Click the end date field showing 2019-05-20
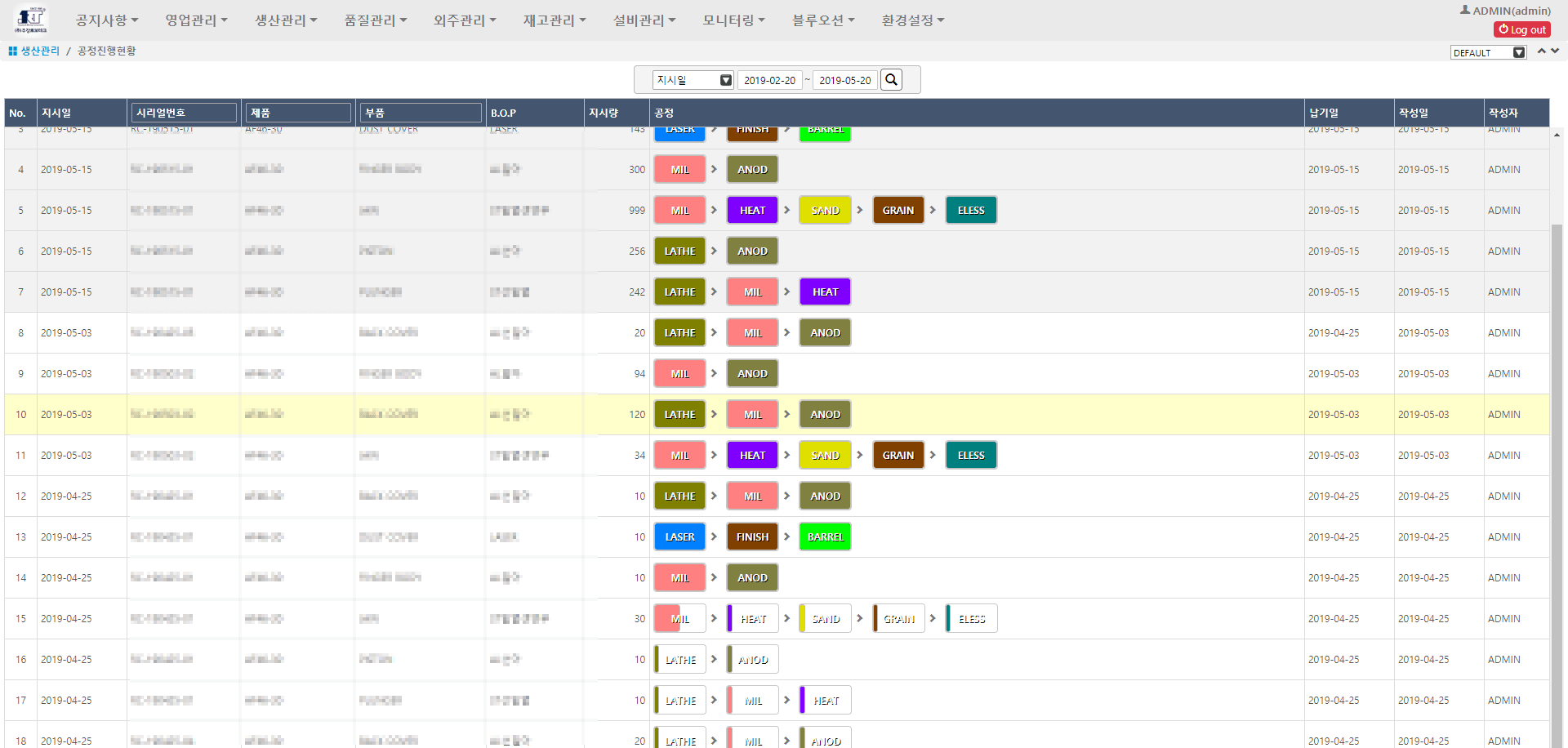1568x748 pixels. [x=844, y=79]
